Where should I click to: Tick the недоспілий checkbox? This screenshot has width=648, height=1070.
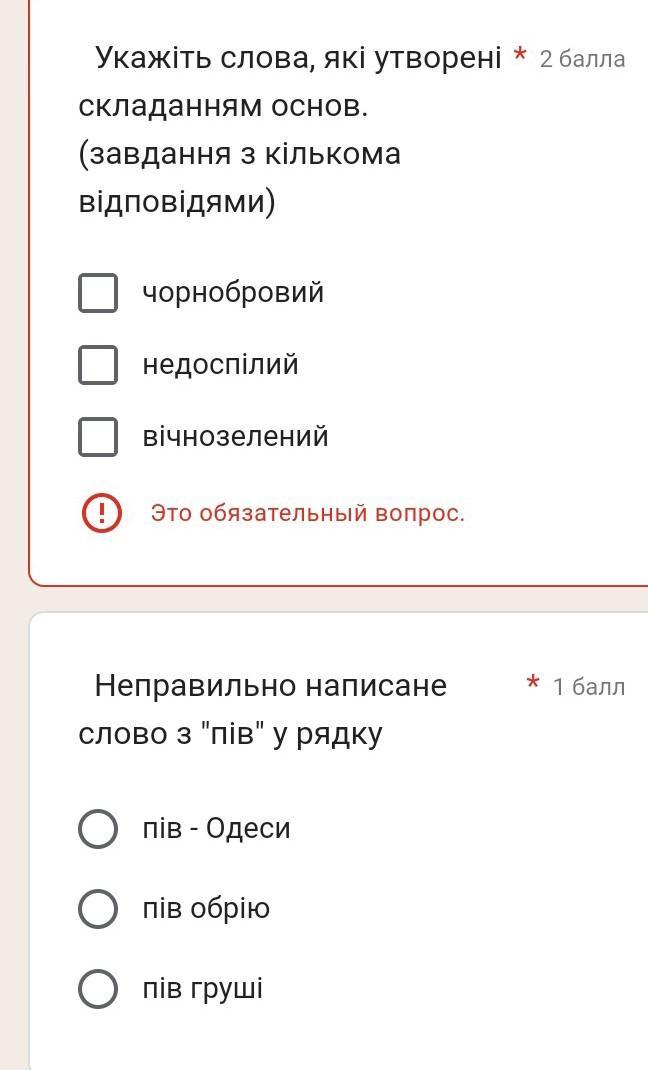pyautogui.click(x=98, y=365)
